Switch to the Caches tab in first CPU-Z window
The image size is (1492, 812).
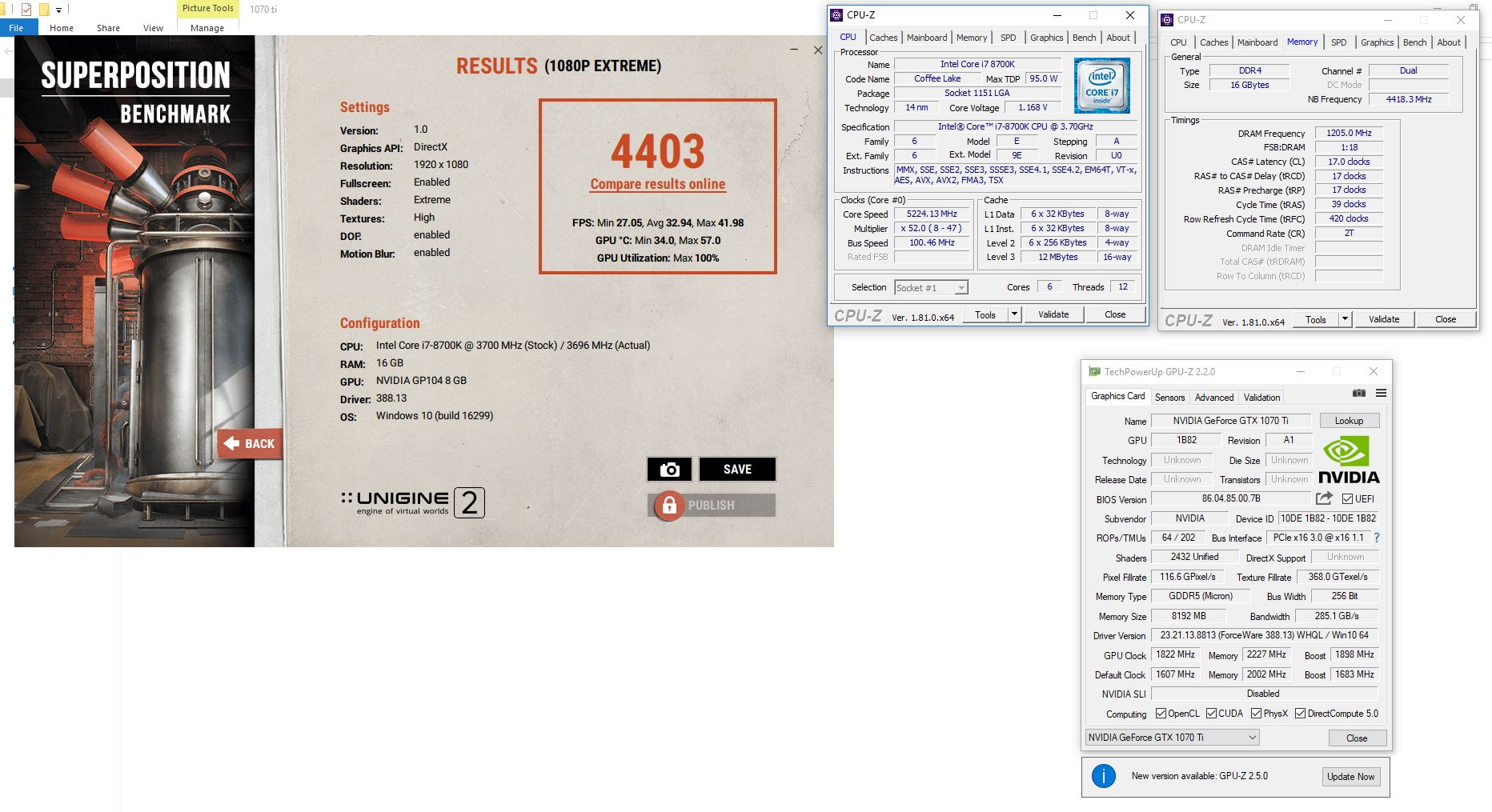click(x=884, y=38)
